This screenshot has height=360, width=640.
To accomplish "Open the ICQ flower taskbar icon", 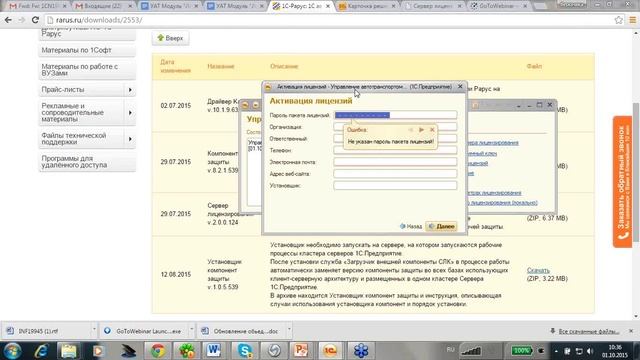I will click(187, 351).
